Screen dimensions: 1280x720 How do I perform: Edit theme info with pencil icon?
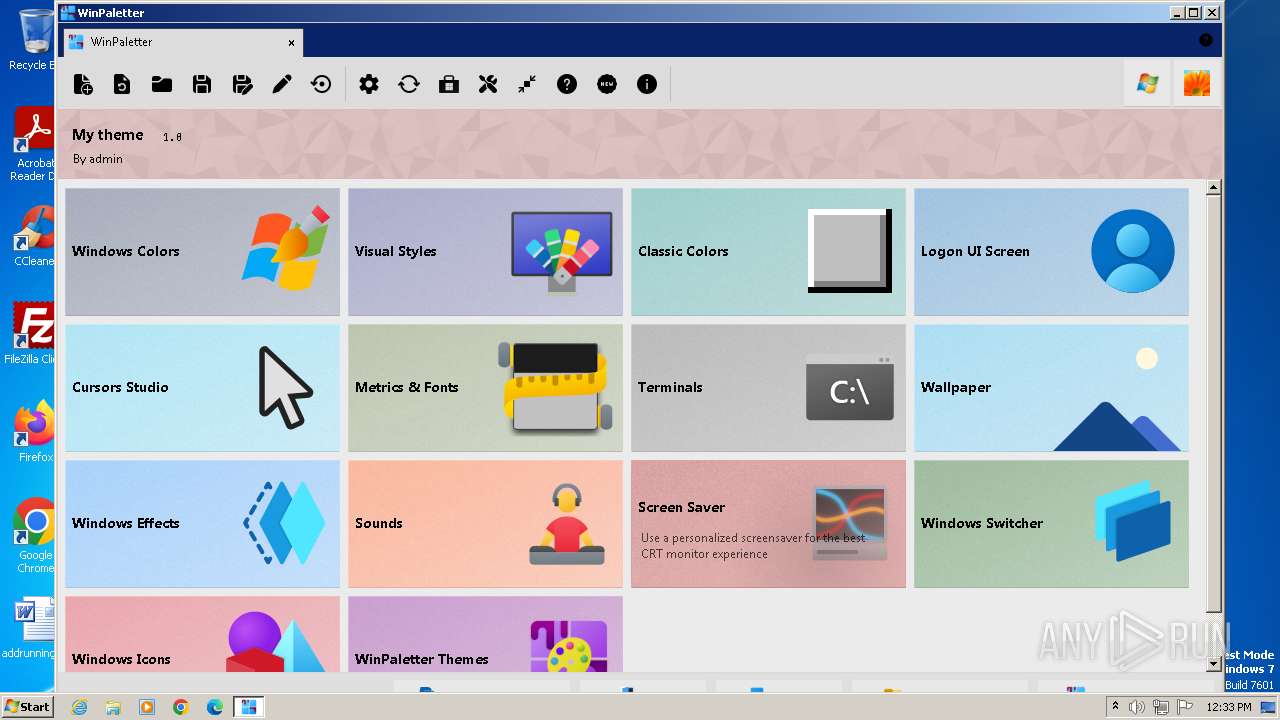point(282,85)
